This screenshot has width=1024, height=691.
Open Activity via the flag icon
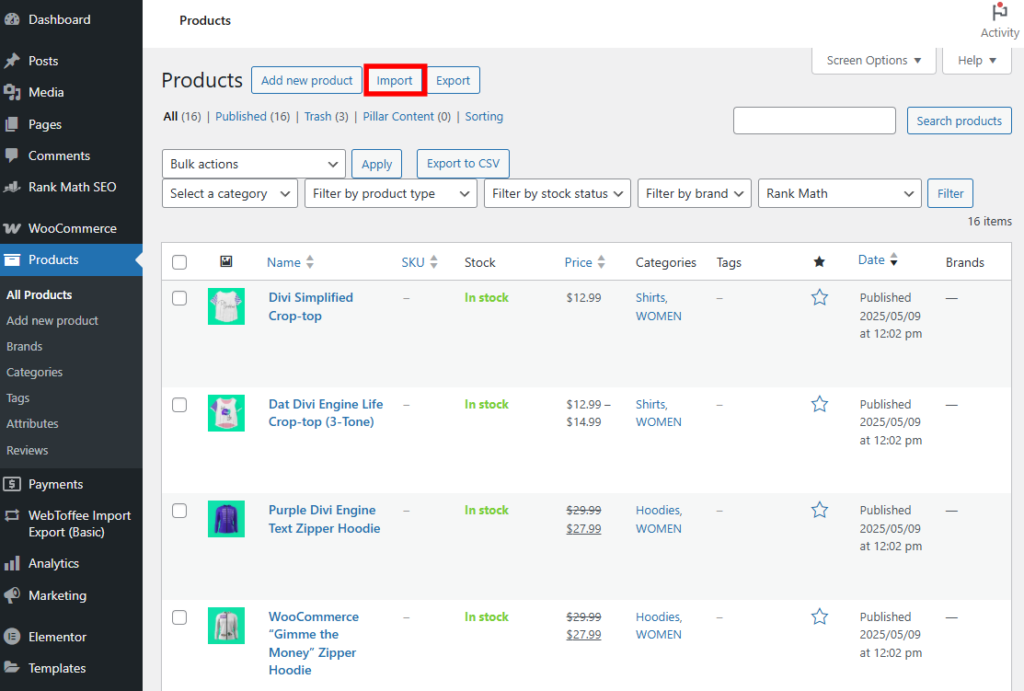tap(999, 12)
